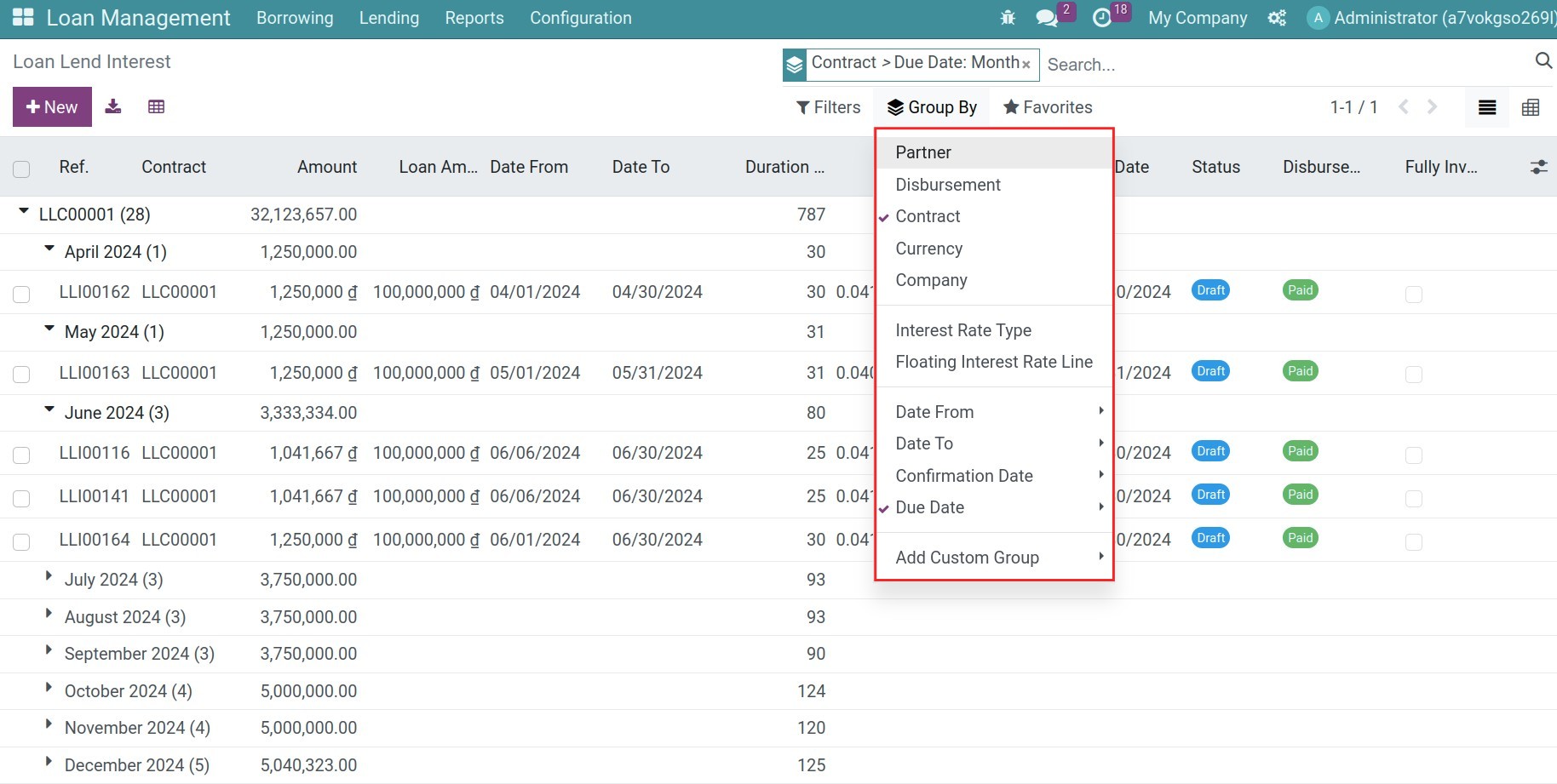Screen dimensions: 1557x784
Task: Click the download export icon
Action: [112, 106]
